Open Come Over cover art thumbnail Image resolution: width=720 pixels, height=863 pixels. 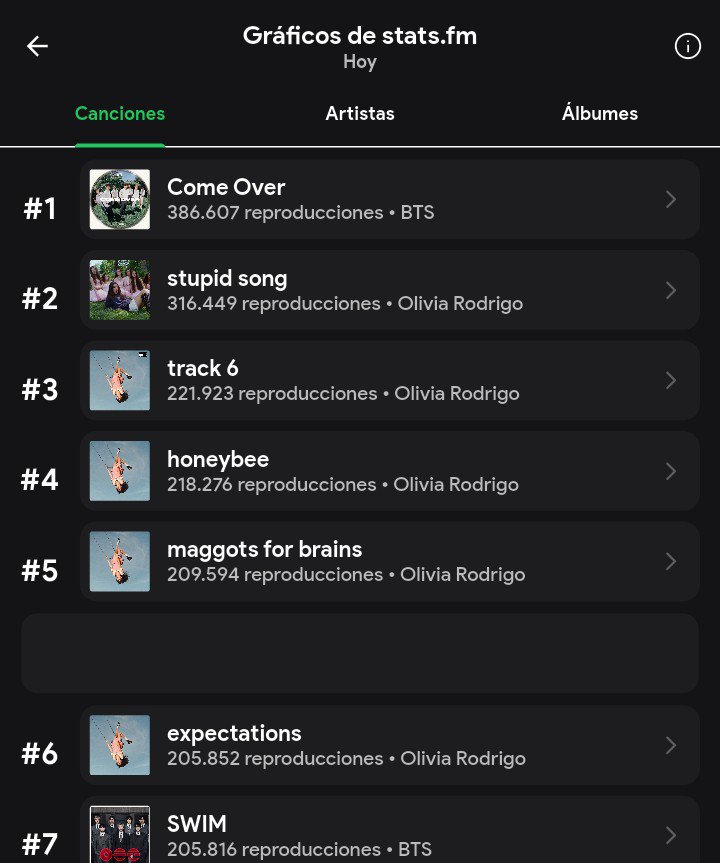click(x=120, y=199)
